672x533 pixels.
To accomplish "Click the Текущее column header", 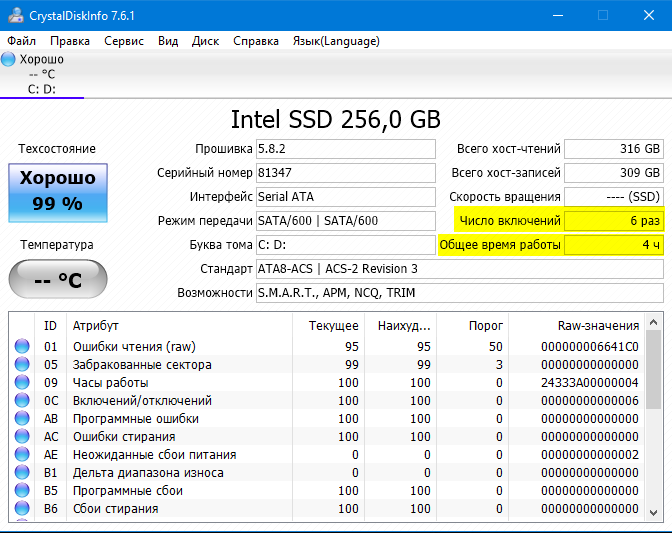I will point(329,326).
